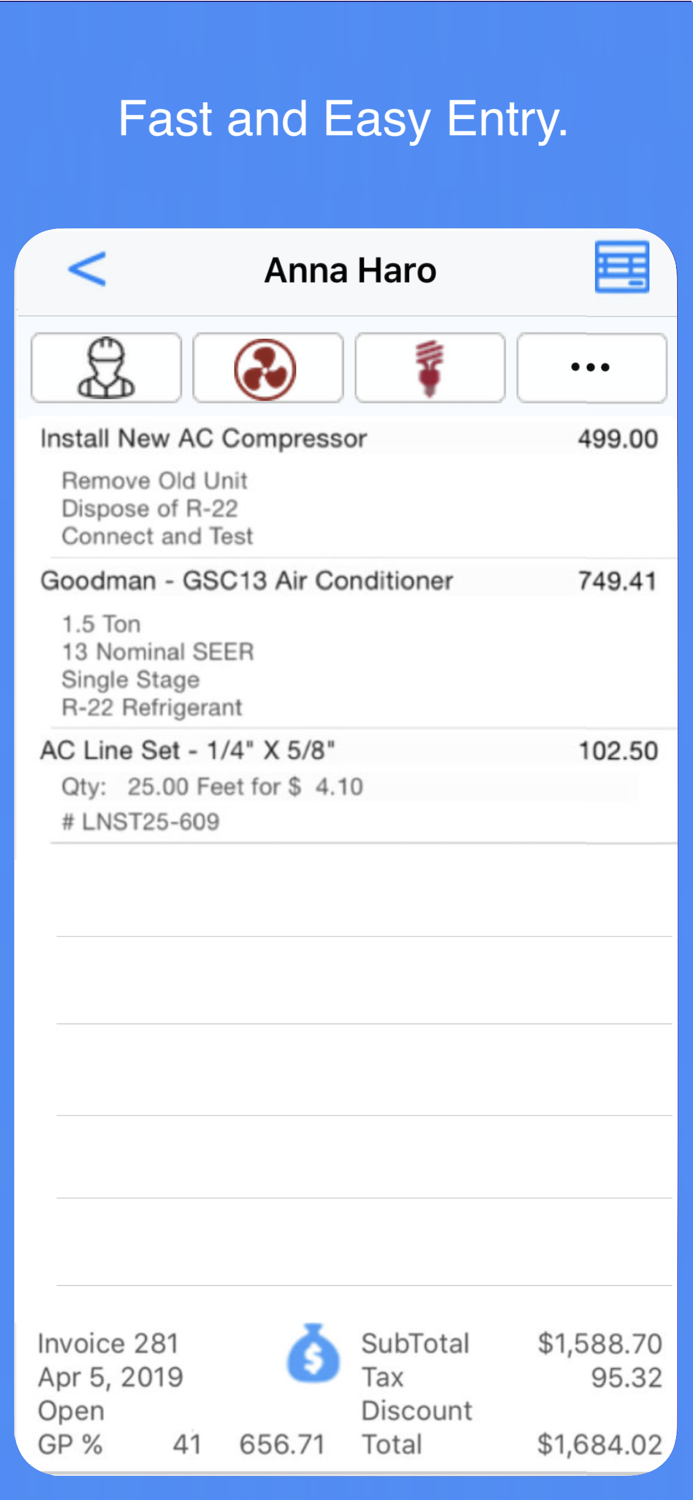Tap the invoice date Apr 5, 2019
This screenshot has height=1500, width=693.
110,1378
